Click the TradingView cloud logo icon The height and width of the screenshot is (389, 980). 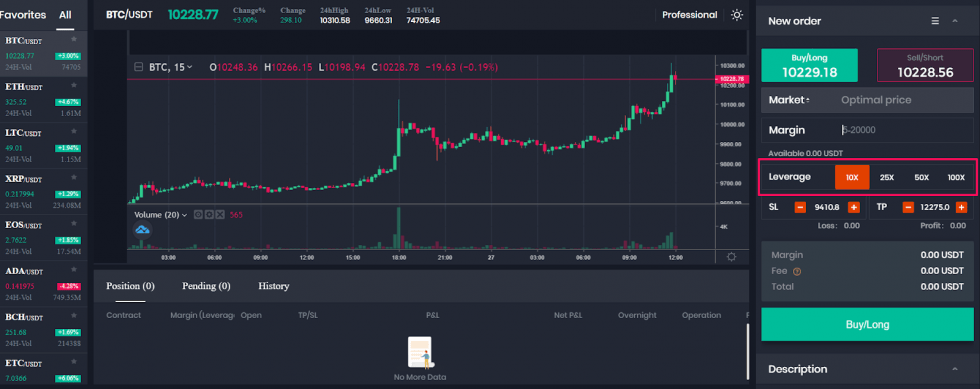(143, 231)
